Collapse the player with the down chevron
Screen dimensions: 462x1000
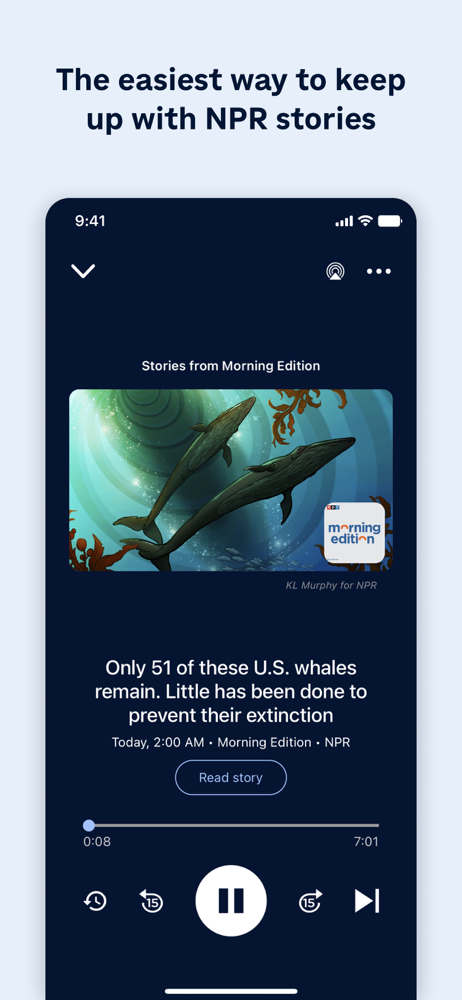pyautogui.click(x=83, y=271)
